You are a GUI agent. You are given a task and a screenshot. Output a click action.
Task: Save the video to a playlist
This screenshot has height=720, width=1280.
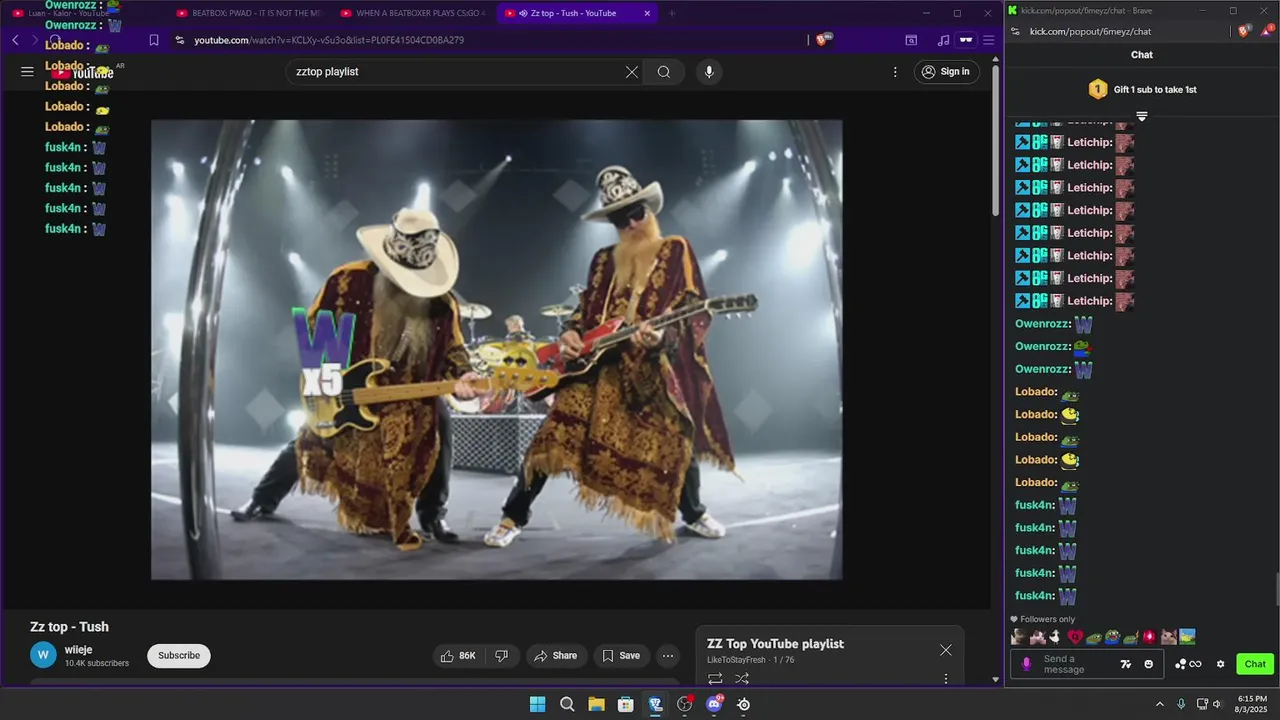(x=621, y=656)
